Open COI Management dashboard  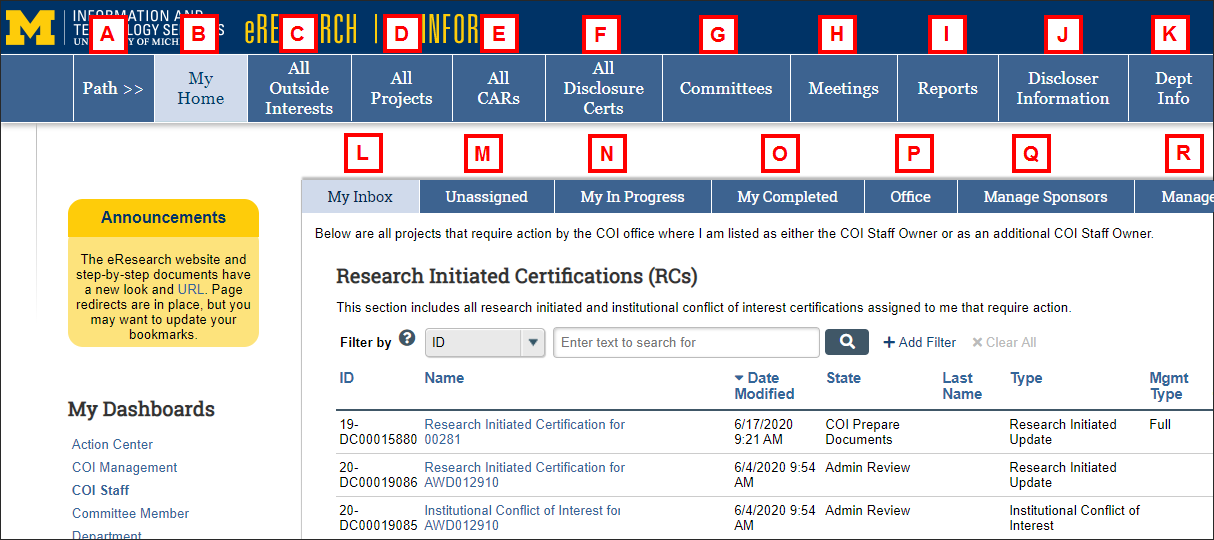coord(124,467)
